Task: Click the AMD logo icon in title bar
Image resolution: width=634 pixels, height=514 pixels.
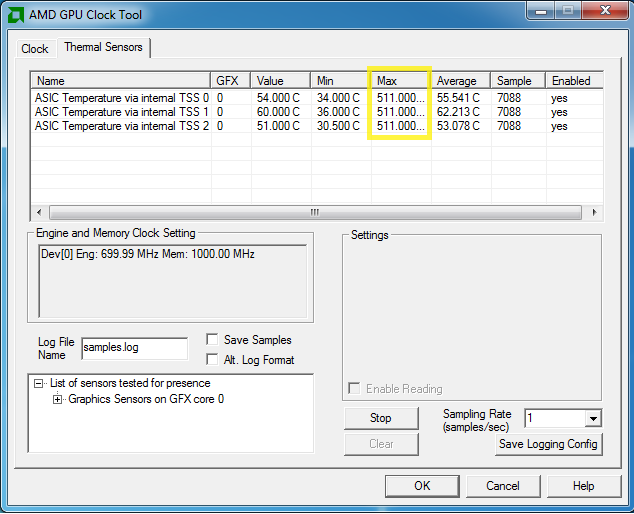Action: pos(16,15)
